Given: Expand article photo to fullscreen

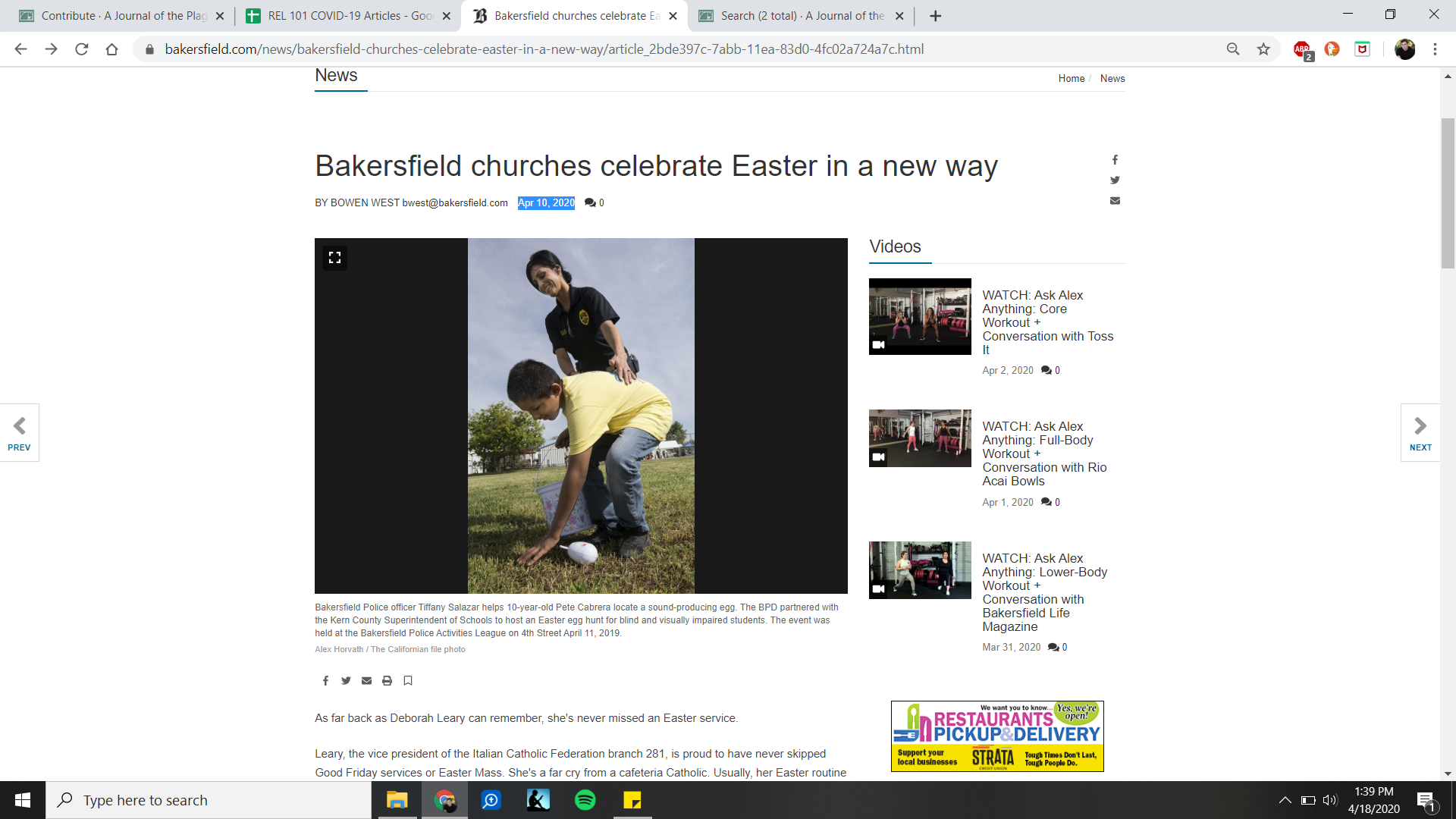Looking at the screenshot, I should 334,258.
